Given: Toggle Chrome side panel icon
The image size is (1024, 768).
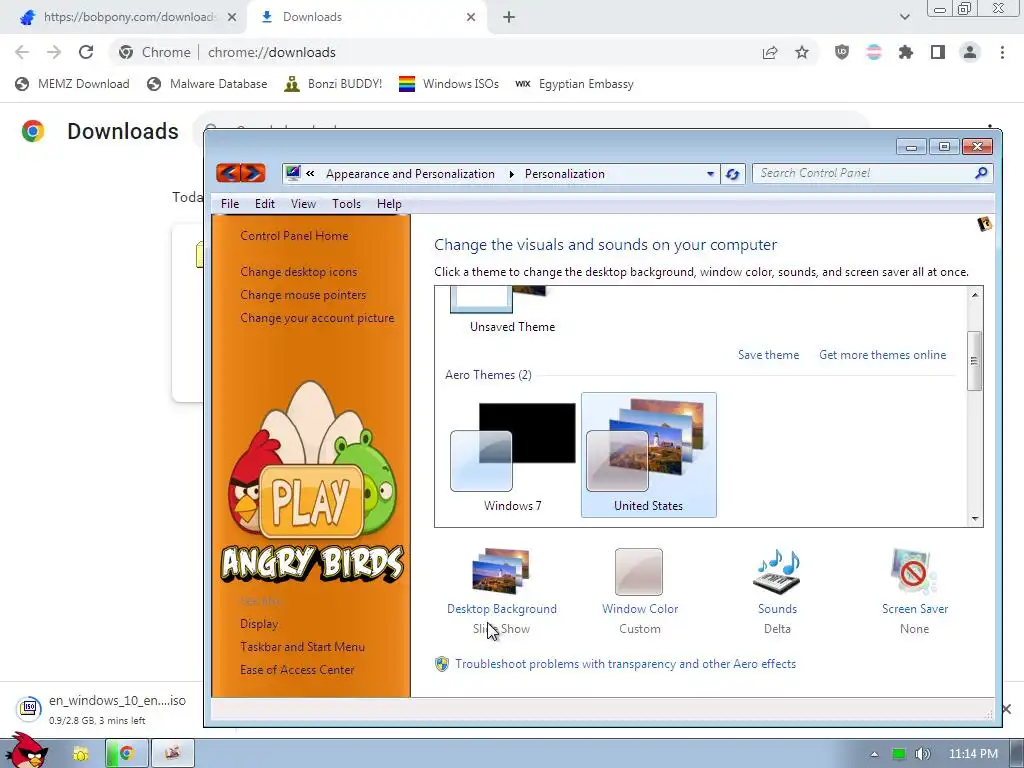Looking at the screenshot, I should click(938, 52).
